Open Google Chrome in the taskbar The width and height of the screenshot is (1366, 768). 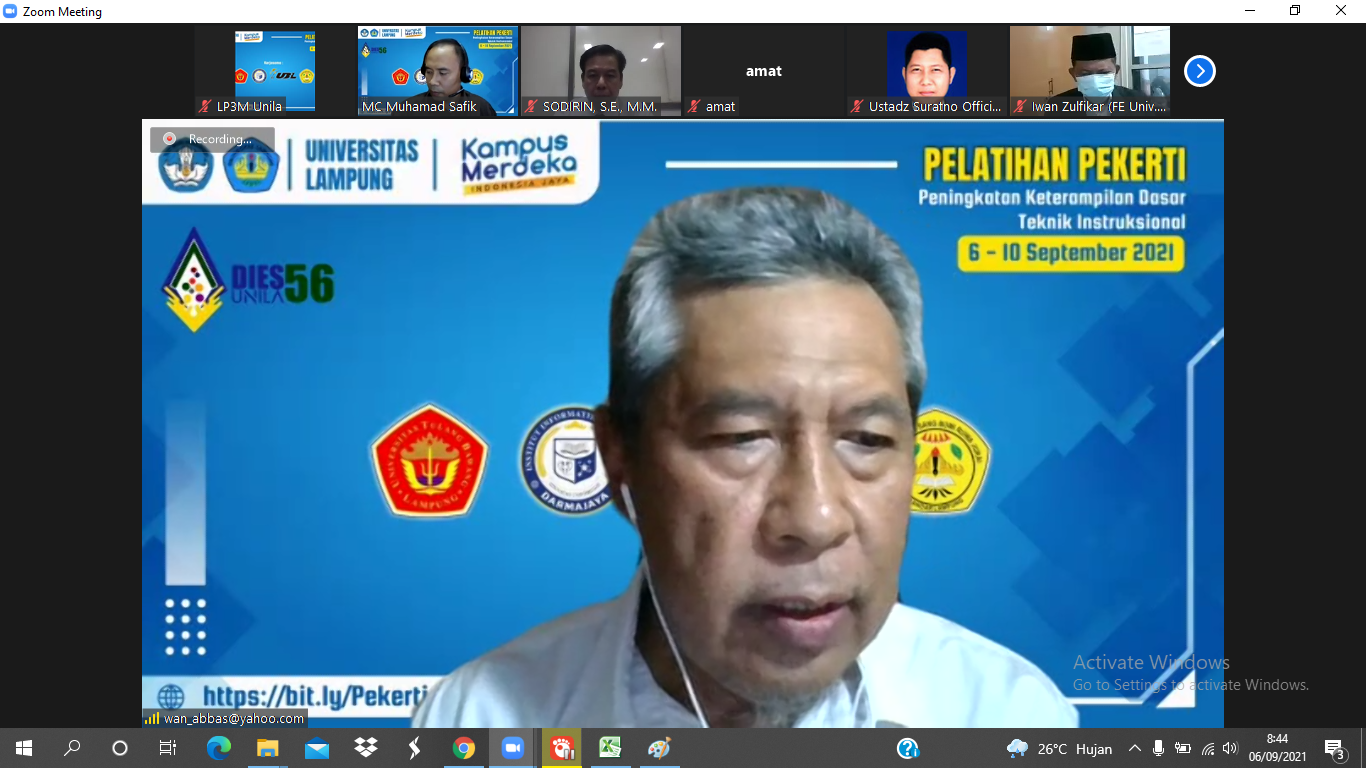463,748
